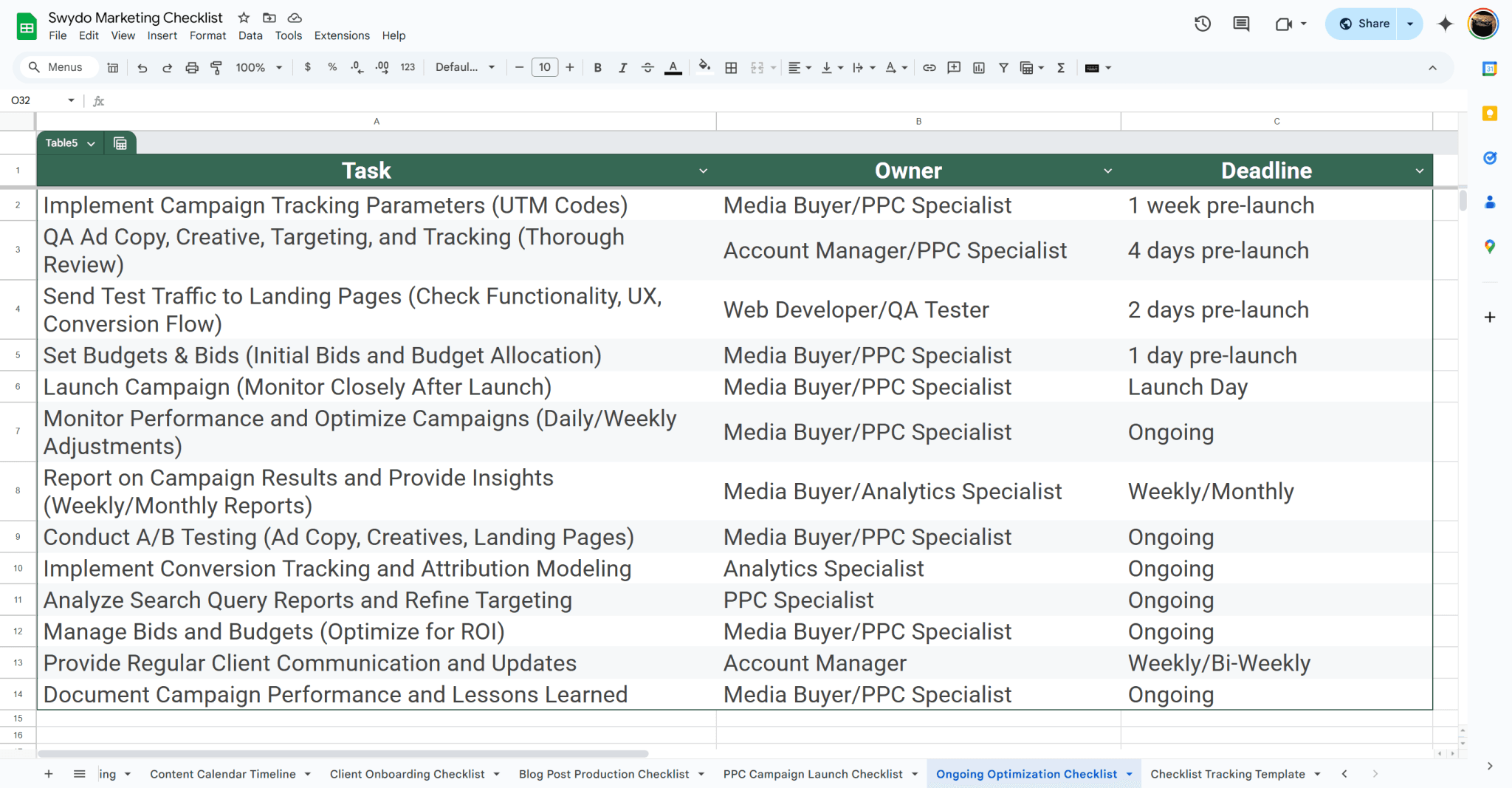The height and width of the screenshot is (788, 1512).
Task: Toggle italic formatting
Action: click(x=623, y=67)
